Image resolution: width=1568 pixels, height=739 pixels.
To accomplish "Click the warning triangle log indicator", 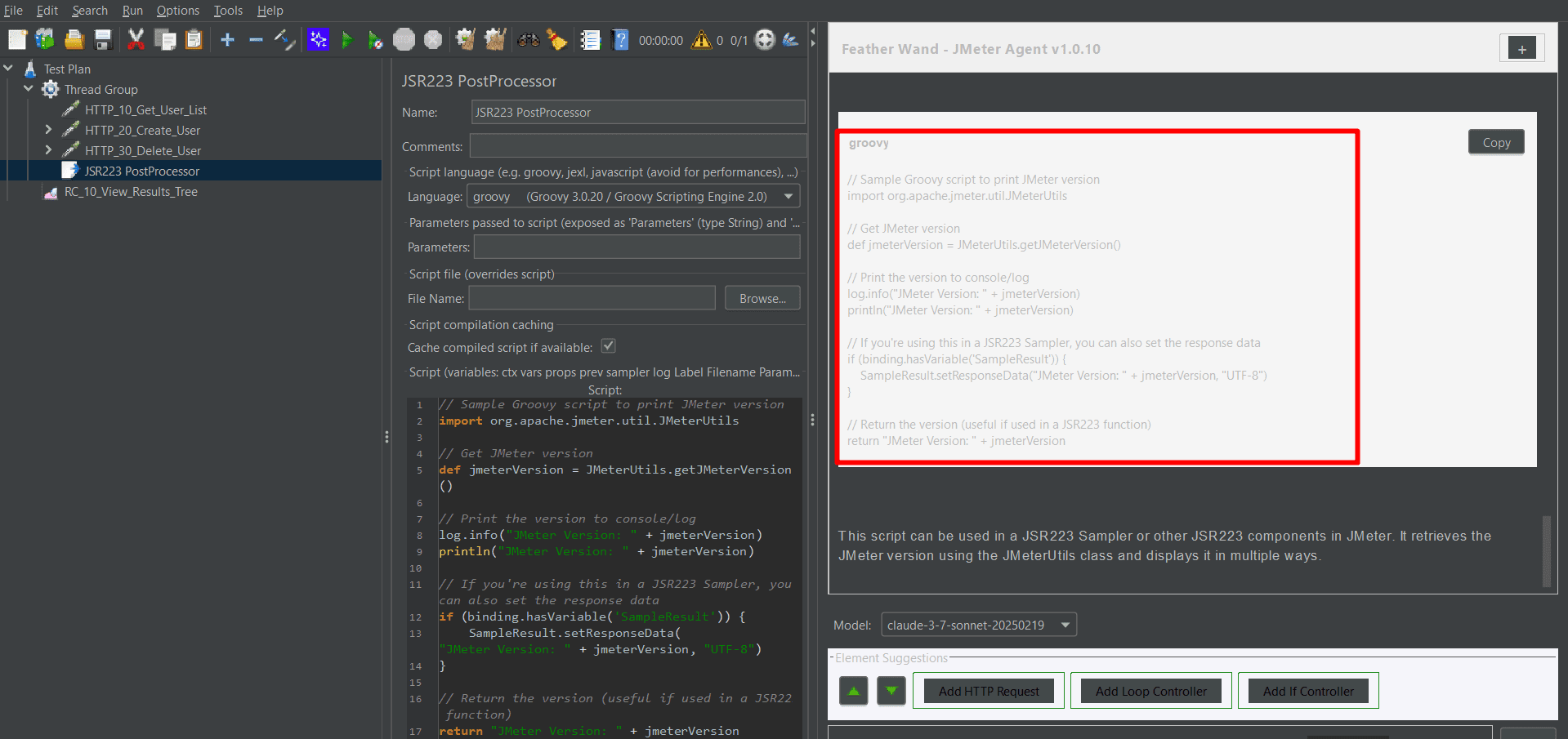I will pos(701,39).
